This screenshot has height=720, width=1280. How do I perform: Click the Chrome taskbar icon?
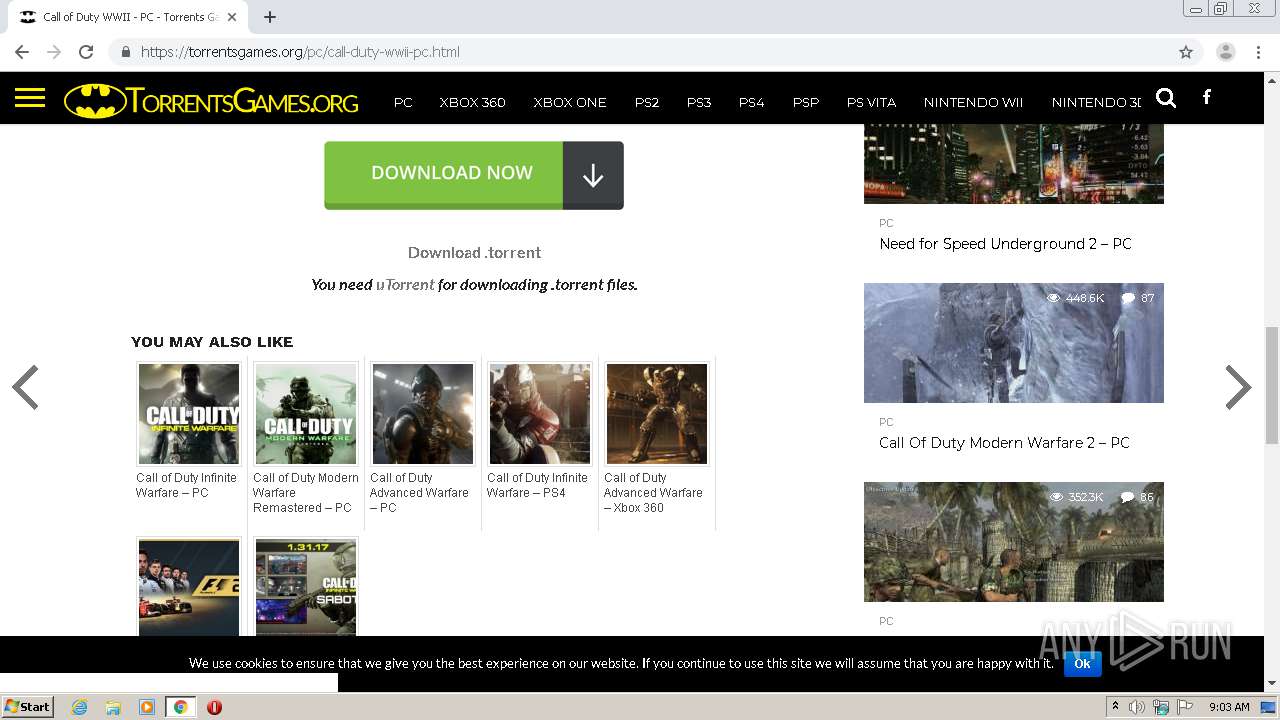coord(181,707)
